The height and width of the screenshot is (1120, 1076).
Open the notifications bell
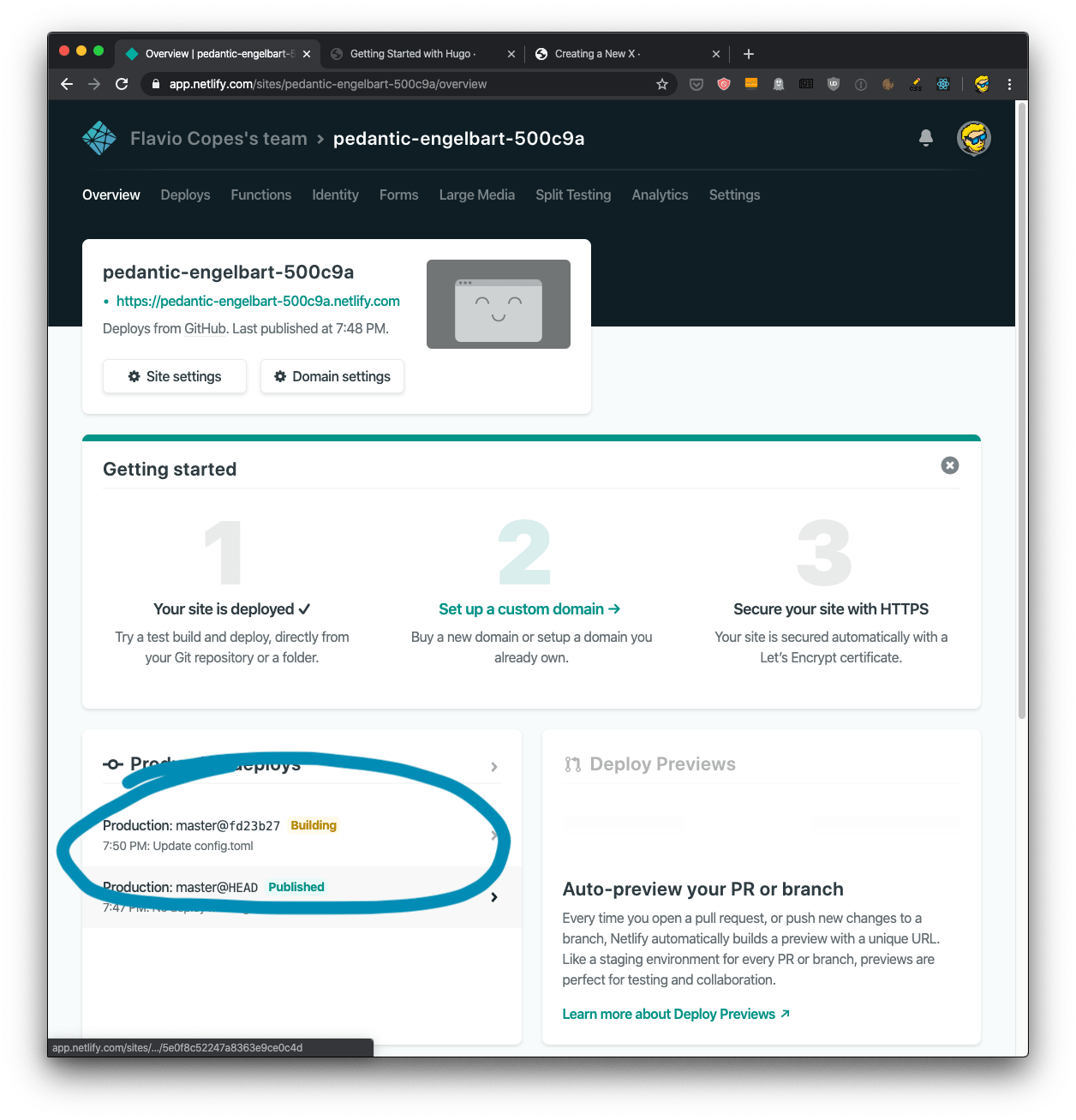pos(925,138)
